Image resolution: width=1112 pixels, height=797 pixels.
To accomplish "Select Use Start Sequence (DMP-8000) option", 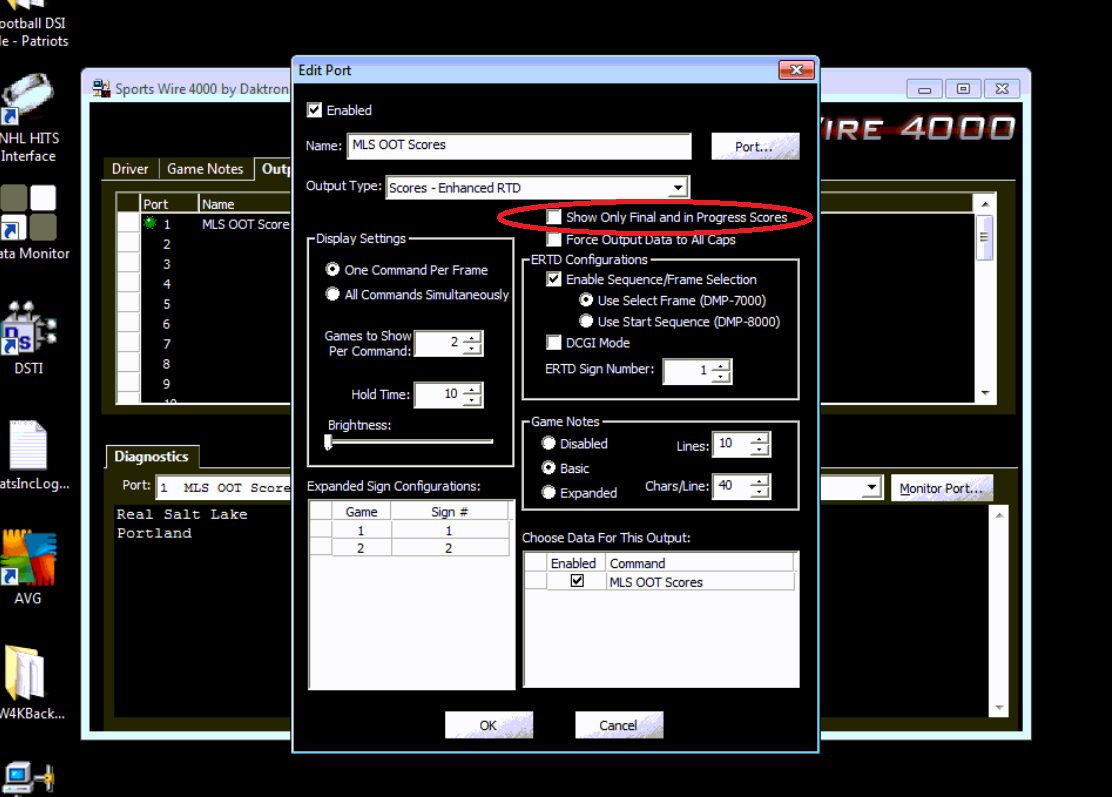I will (586, 322).
